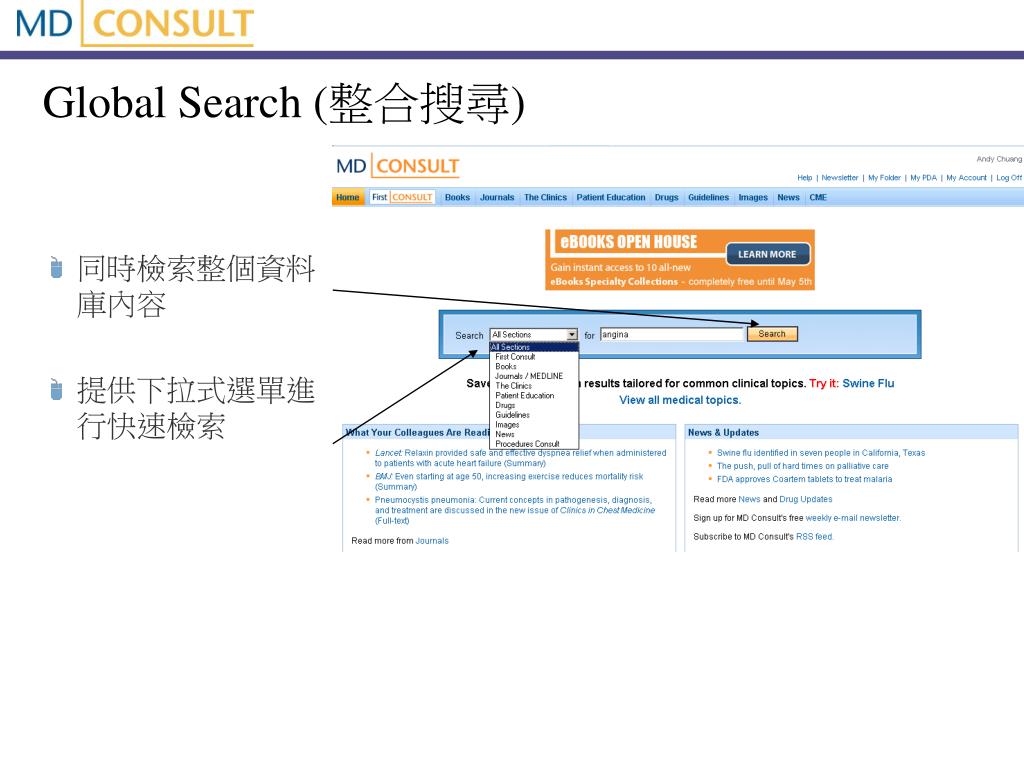Go to the Drugs tab
This screenshot has height=768, width=1024.
(x=666, y=197)
